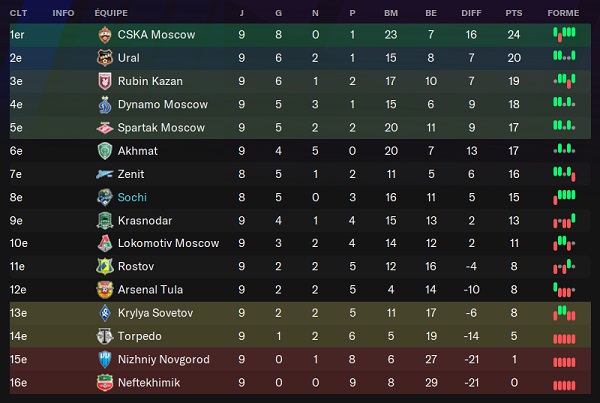Open the Sochi team link
This screenshot has width=600, height=403.
point(132,198)
